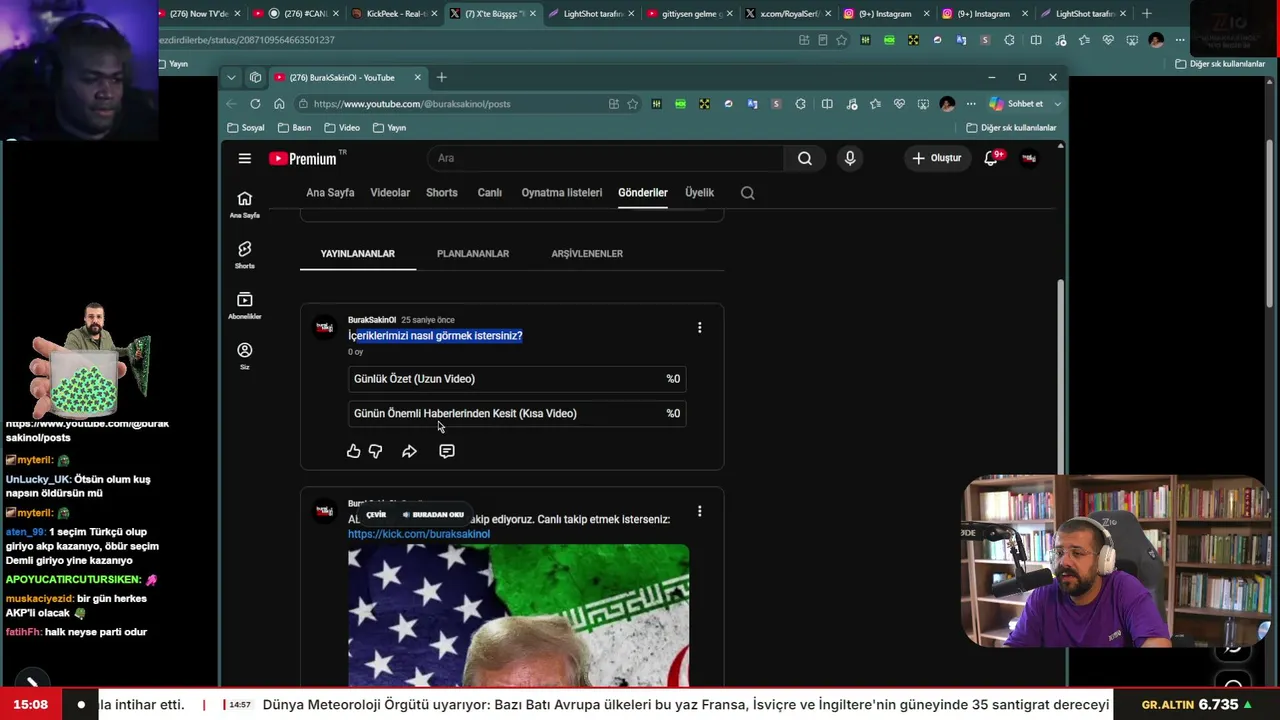Open the YouTube account avatar menu
This screenshot has height=720, width=1280.
[1029, 158]
